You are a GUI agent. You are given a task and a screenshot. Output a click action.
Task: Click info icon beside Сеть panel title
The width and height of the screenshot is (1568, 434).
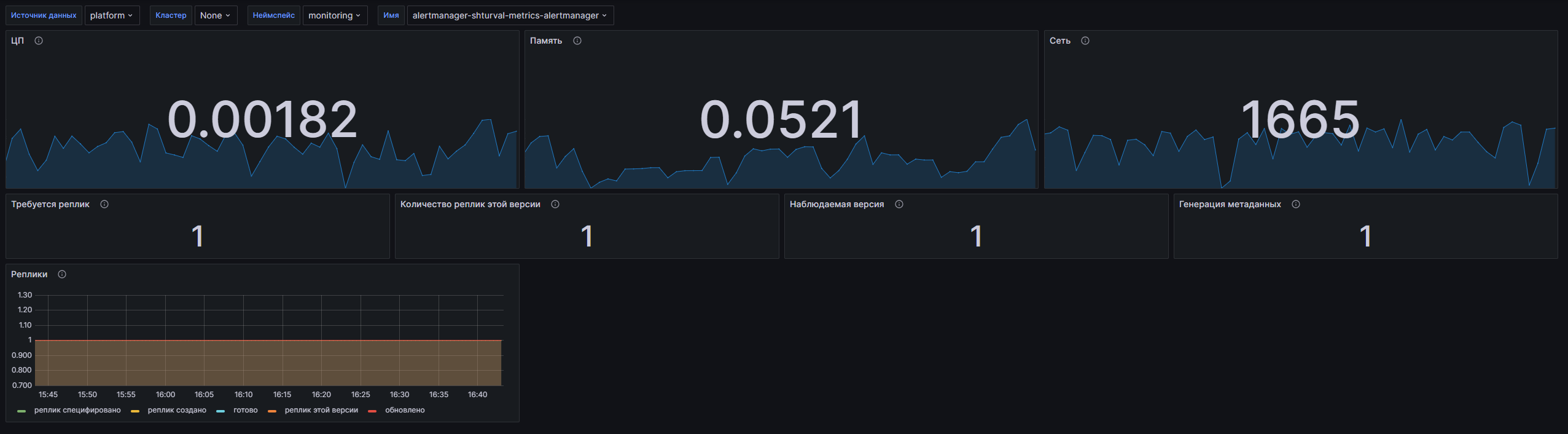pyautogui.click(x=1085, y=41)
